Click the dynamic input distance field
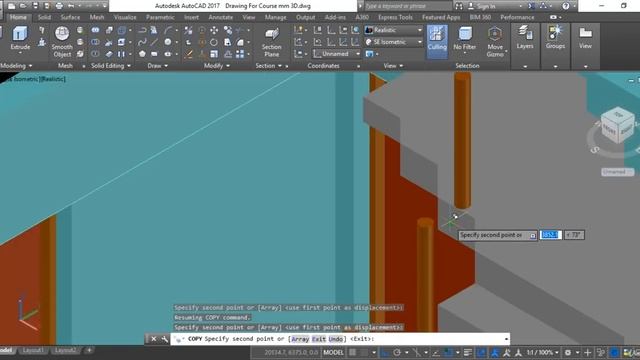This screenshot has width=640, height=360. point(551,235)
